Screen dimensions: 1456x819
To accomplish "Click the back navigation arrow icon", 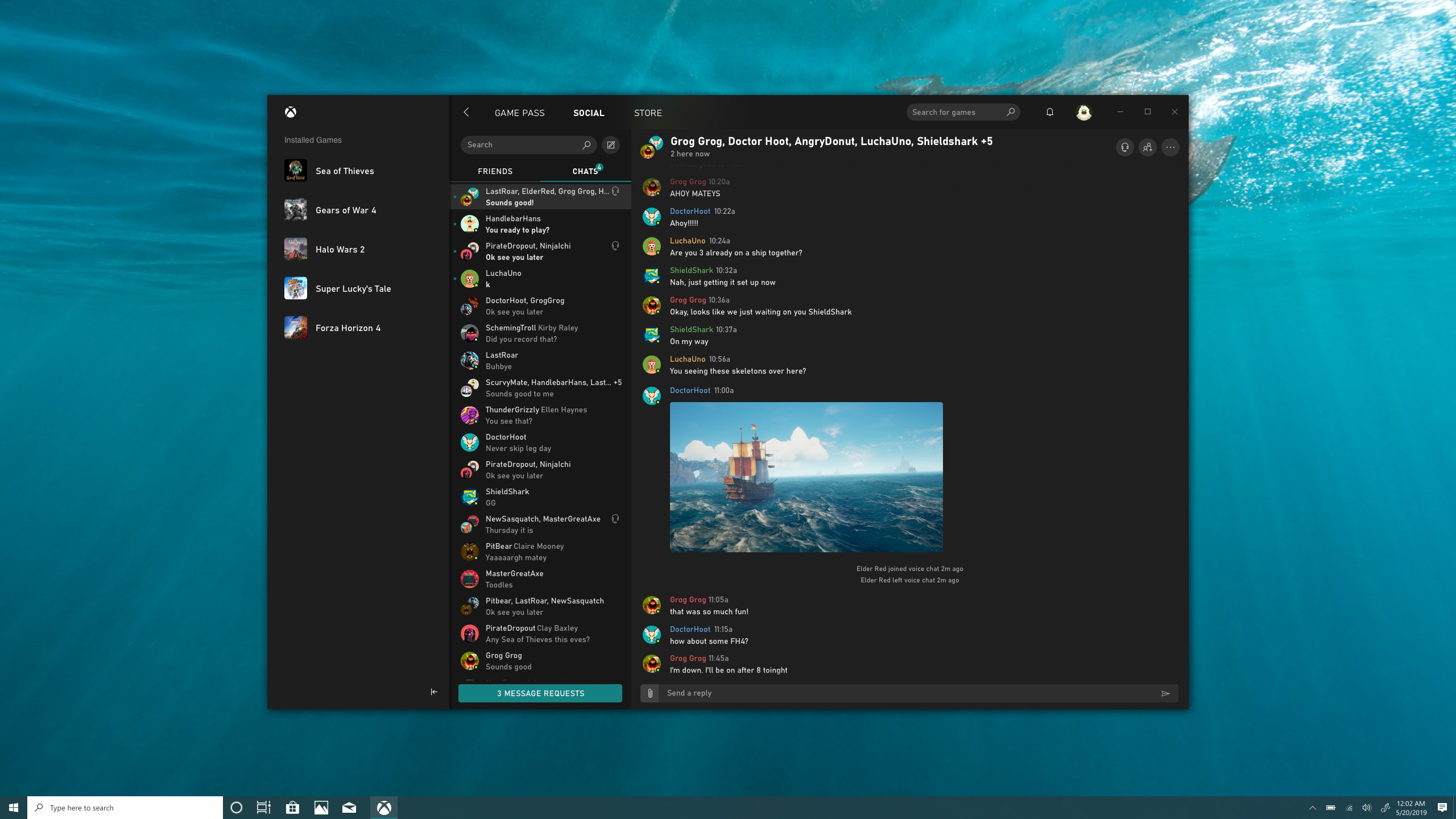I will [x=467, y=112].
